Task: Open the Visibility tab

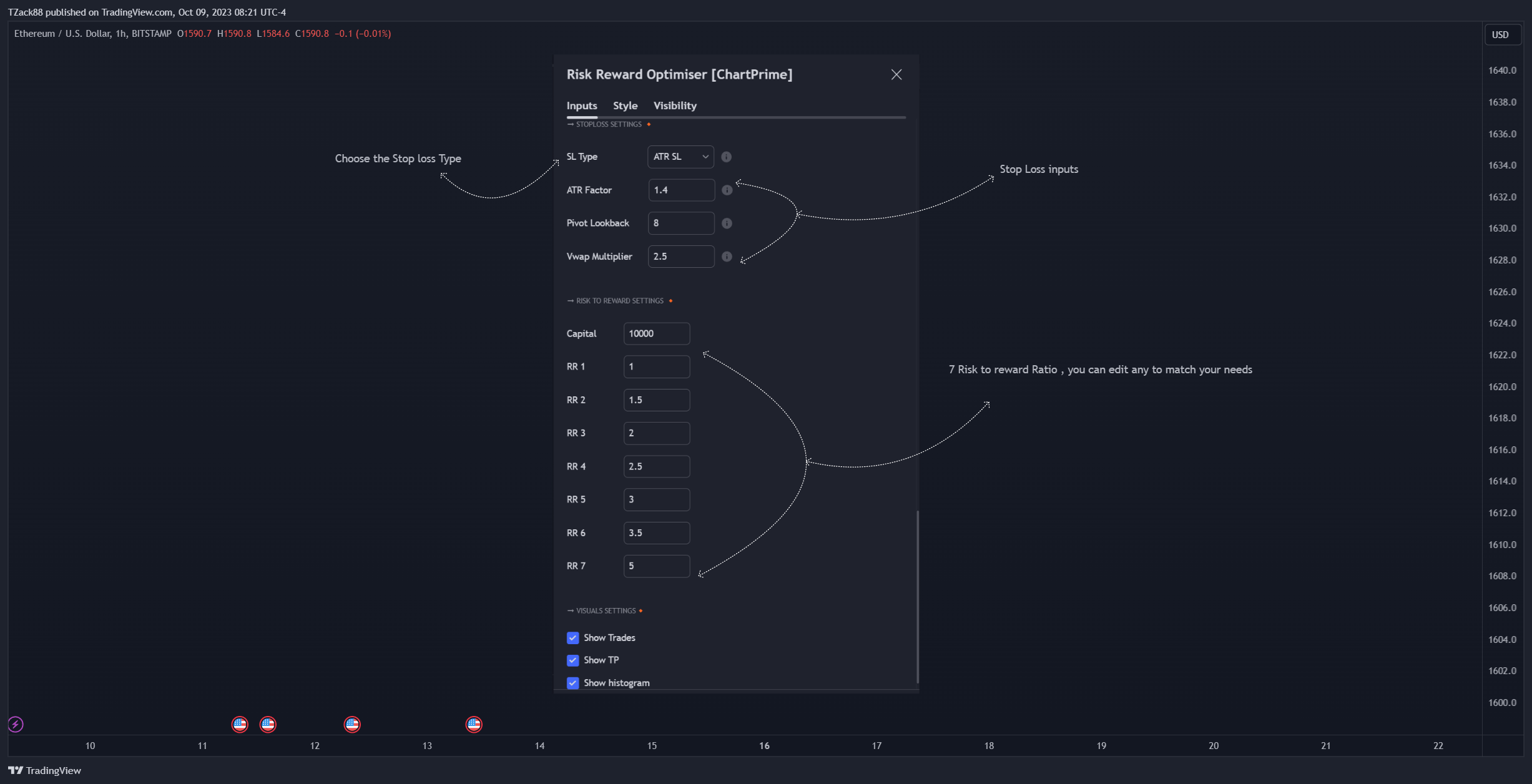Action: [x=675, y=105]
